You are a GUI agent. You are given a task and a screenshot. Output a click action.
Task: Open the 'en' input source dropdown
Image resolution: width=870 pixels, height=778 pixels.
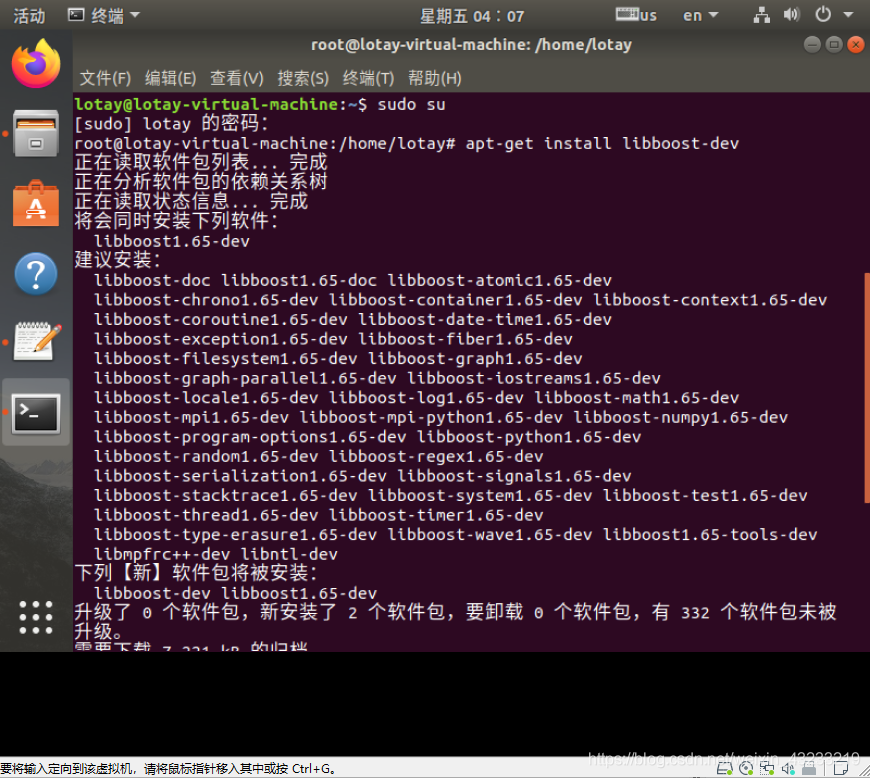[700, 15]
